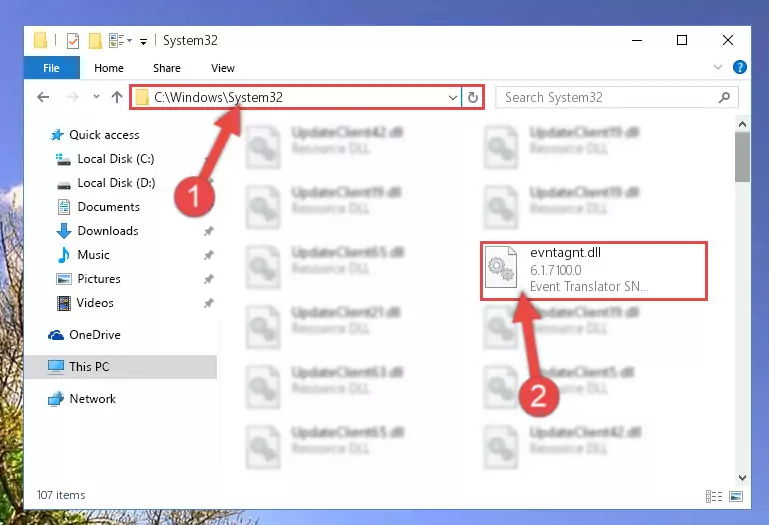
Task: Switch to the Home ribbon tab
Action: pos(109,68)
